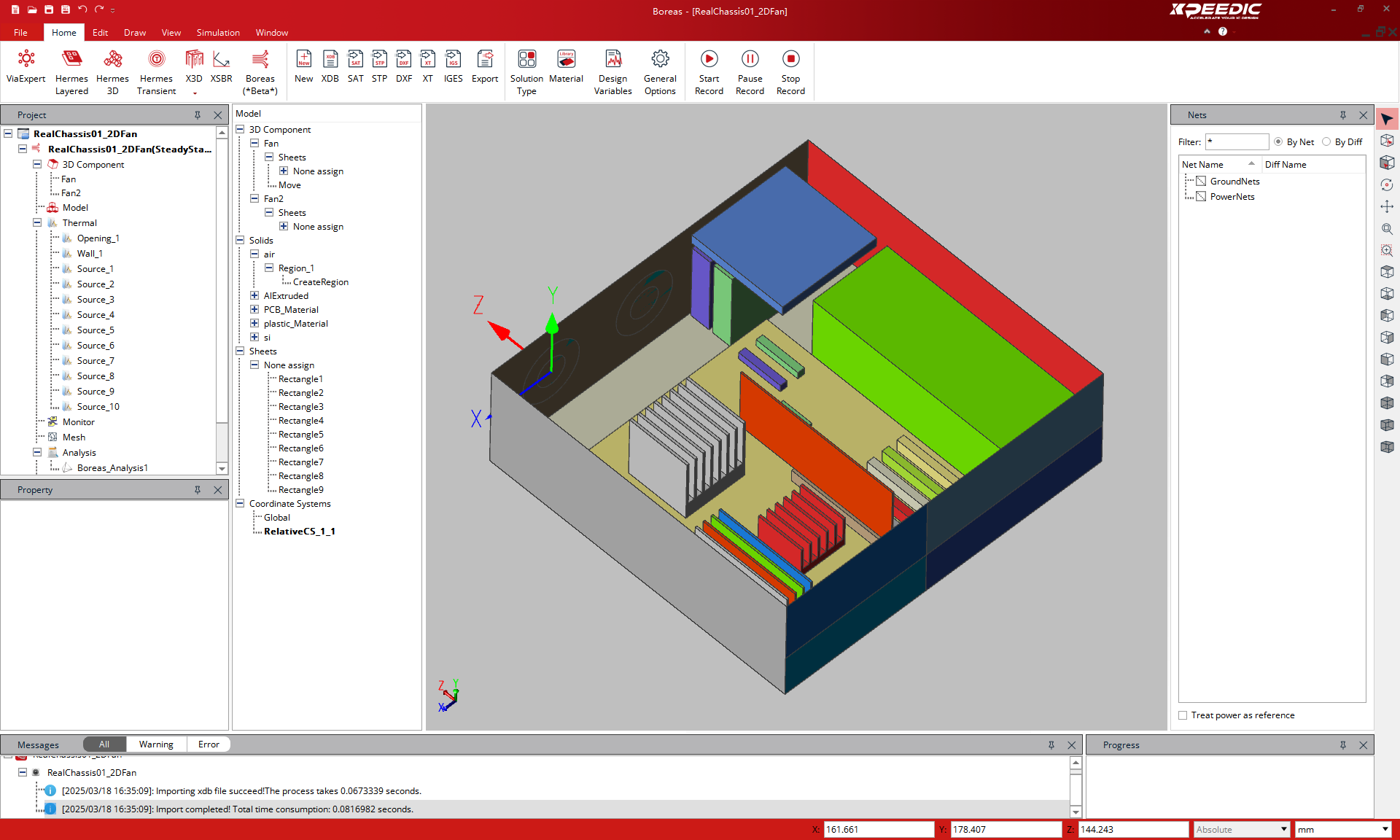Start Record macro
The image size is (1400, 840).
click(709, 72)
